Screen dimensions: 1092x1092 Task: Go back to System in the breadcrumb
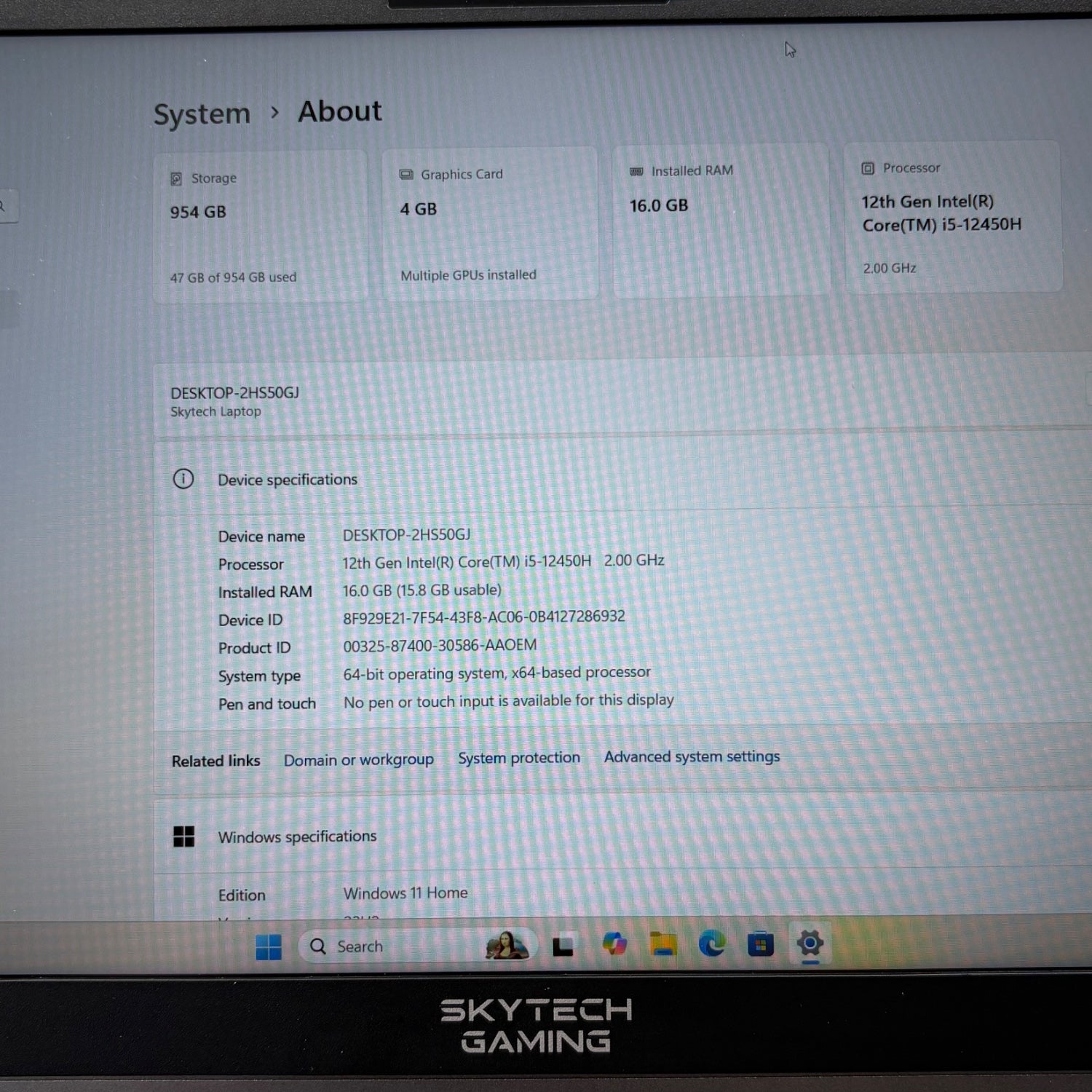(x=202, y=114)
